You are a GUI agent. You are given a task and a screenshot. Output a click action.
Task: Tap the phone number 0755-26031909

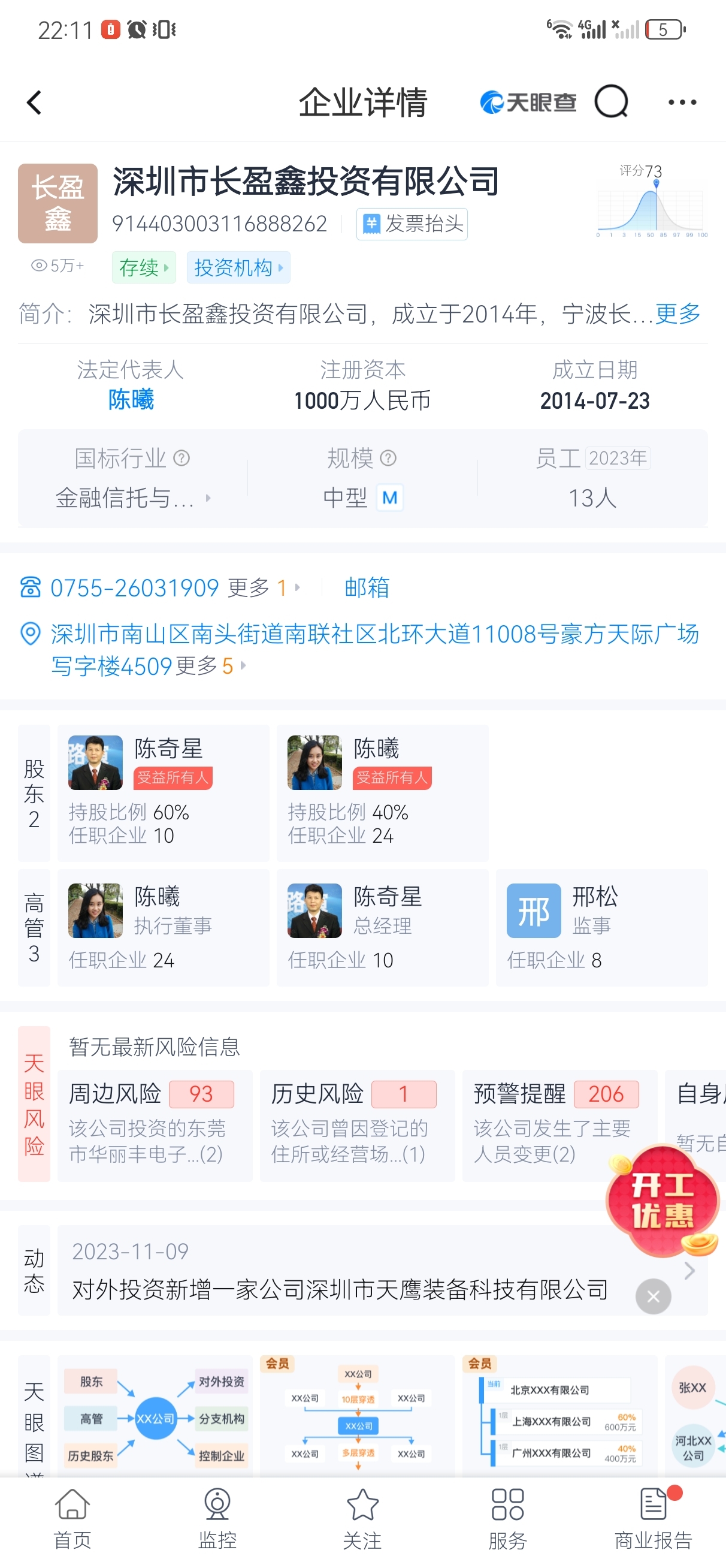click(134, 588)
